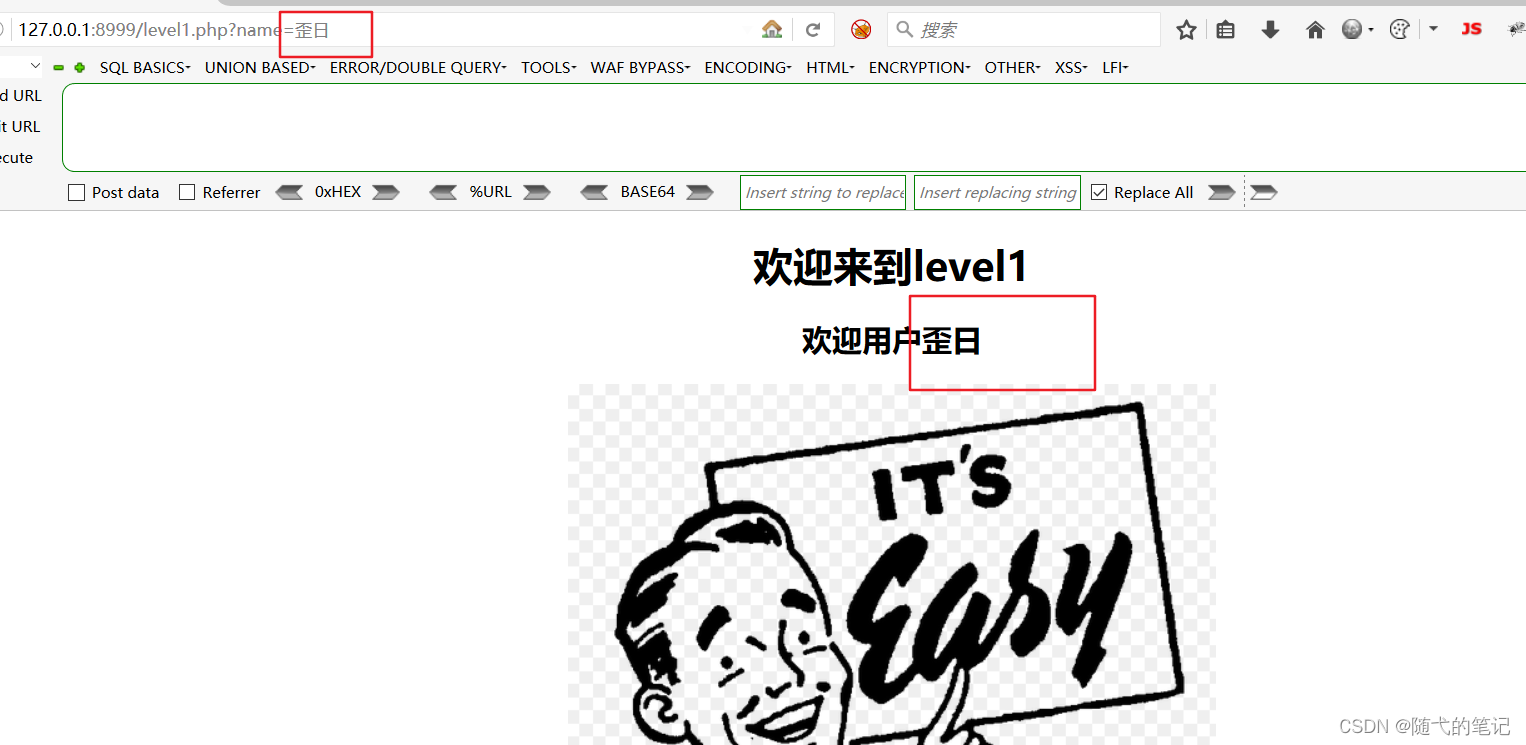Open the downloads panel arrow icon
This screenshot has height=745, width=1526.
click(1270, 30)
